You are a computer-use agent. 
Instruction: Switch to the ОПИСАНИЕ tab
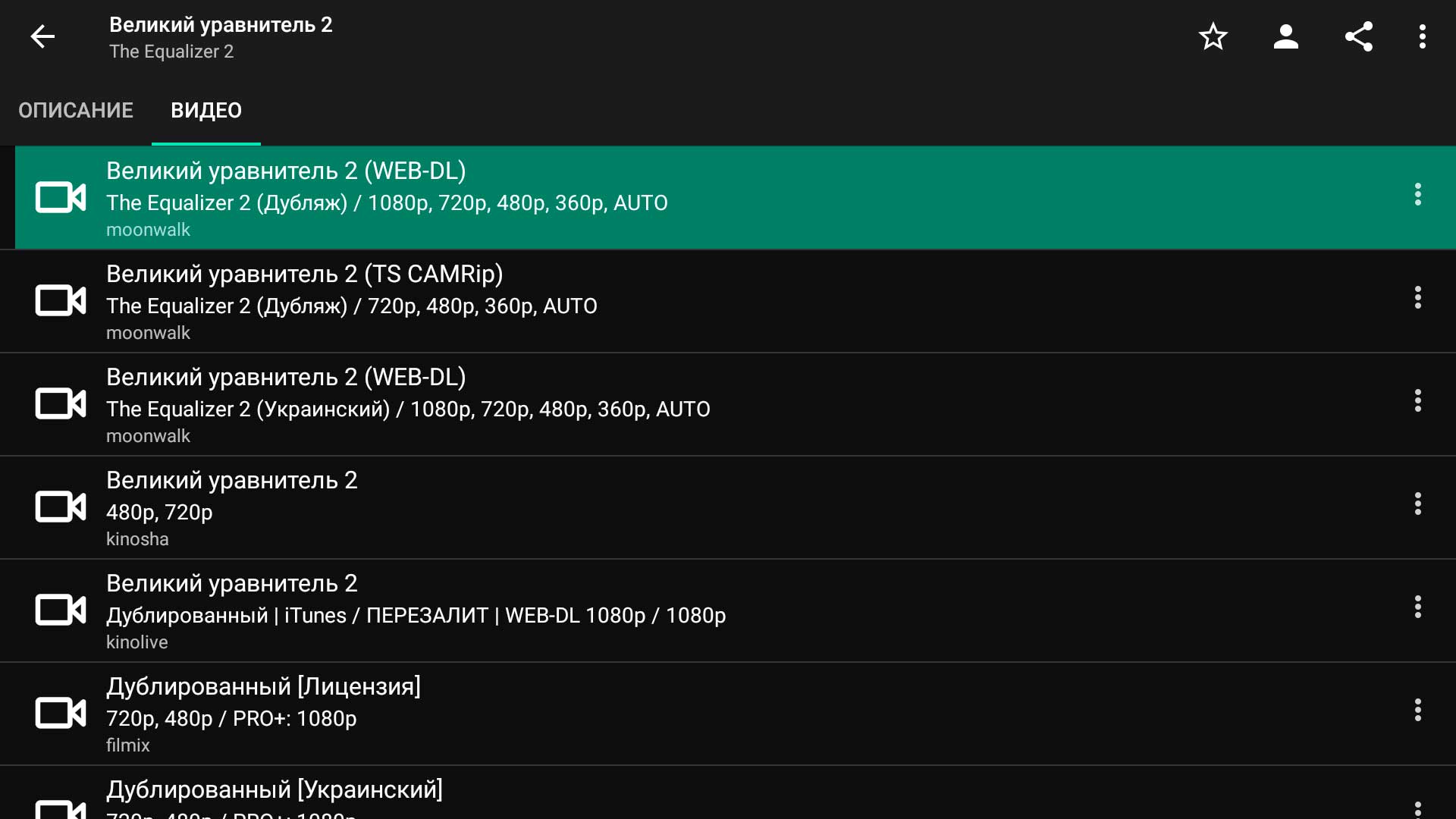point(76,111)
